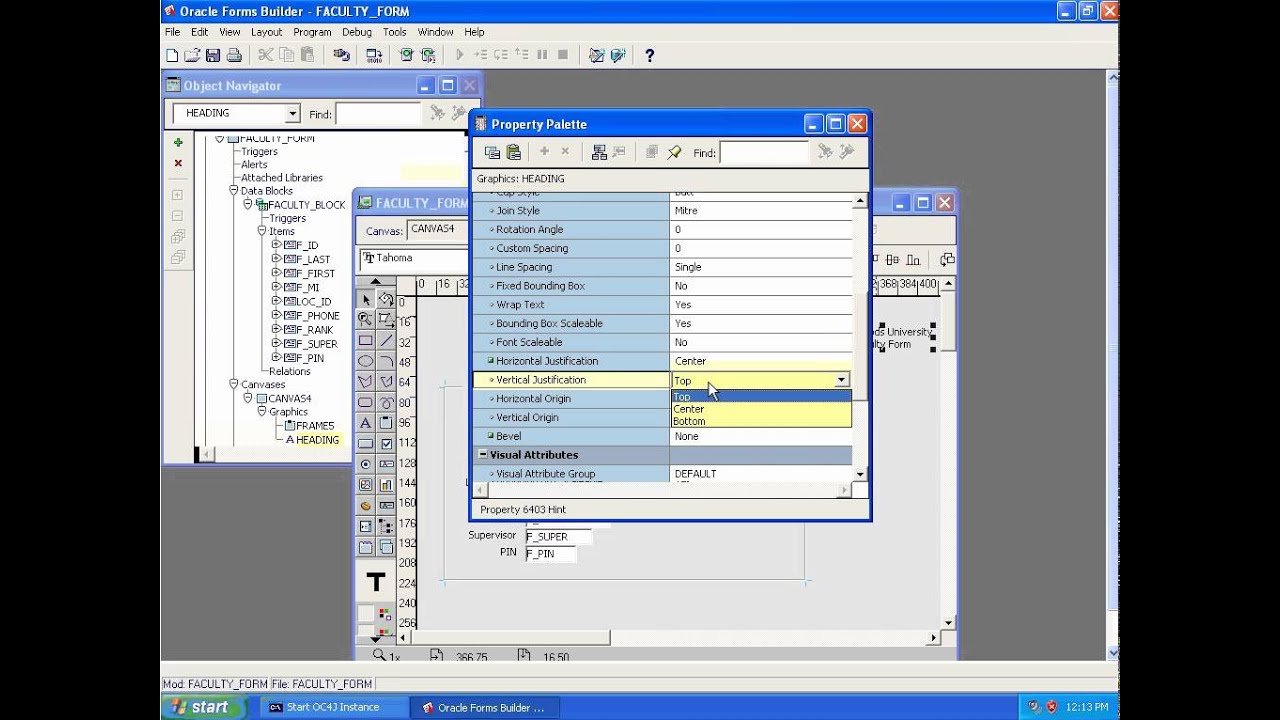Image resolution: width=1280 pixels, height=720 pixels.
Task: Select the Ellipse drawing tool
Action: [x=366, y=361]
